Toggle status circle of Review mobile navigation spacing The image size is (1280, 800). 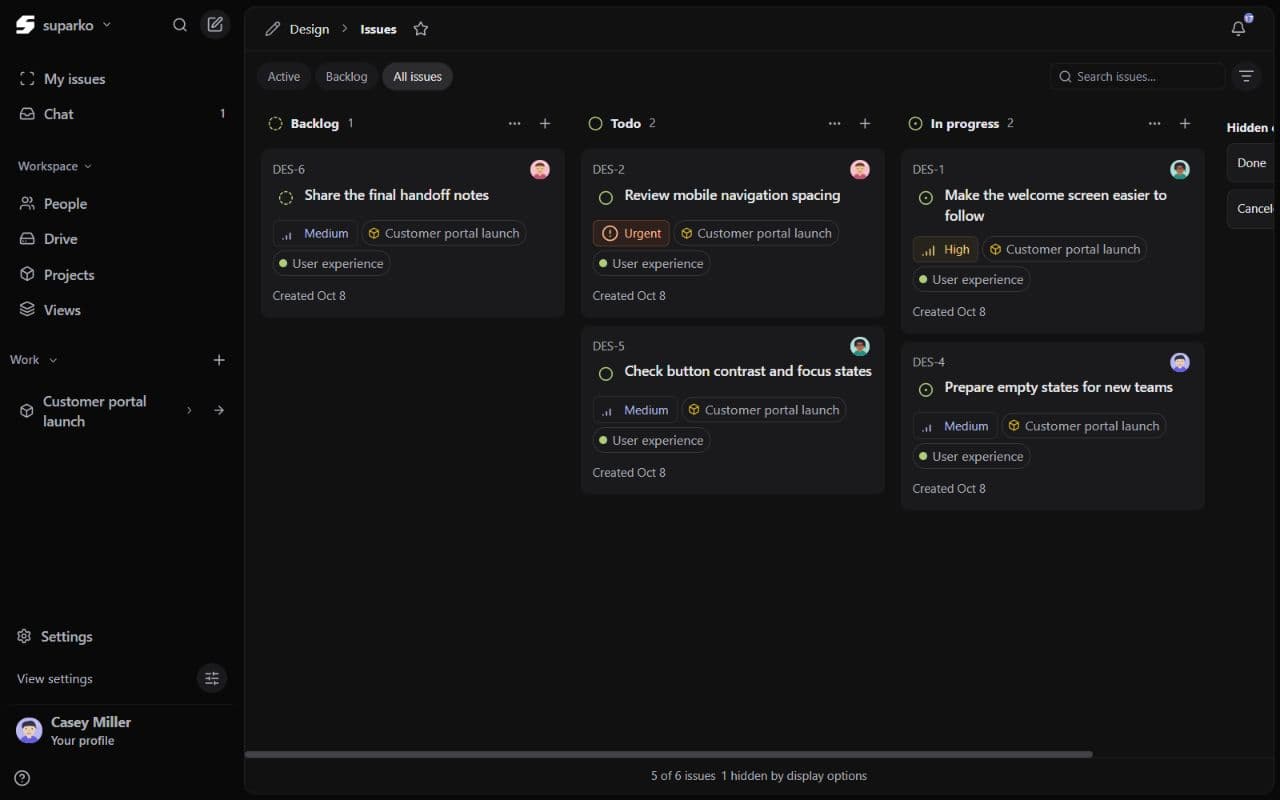click(605, 197)
